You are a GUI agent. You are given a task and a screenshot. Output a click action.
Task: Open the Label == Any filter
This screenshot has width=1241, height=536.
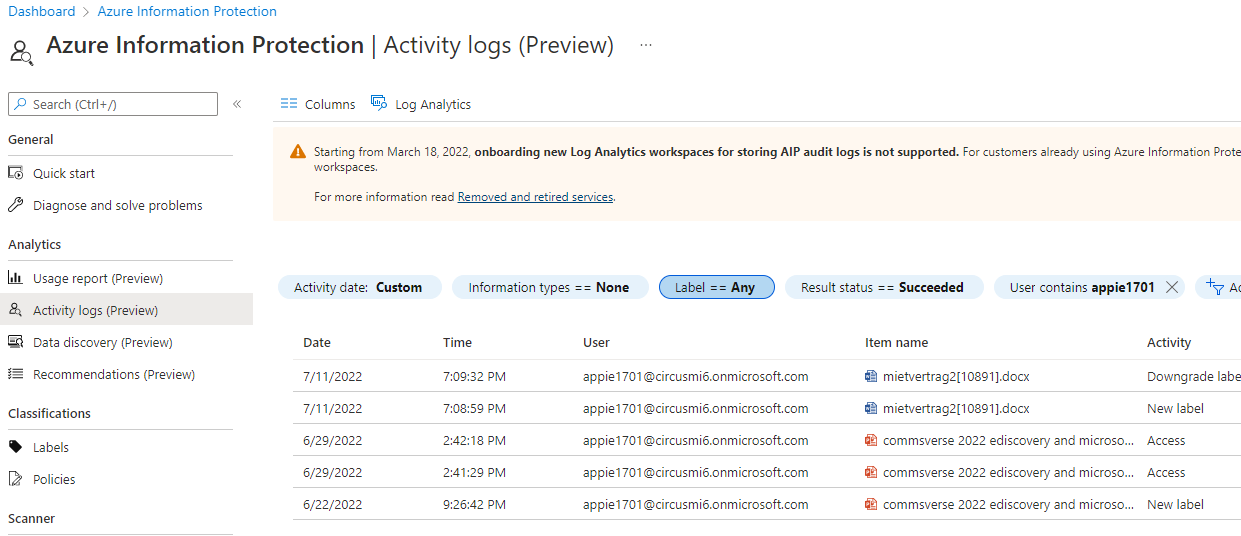[x=715, y=287]
